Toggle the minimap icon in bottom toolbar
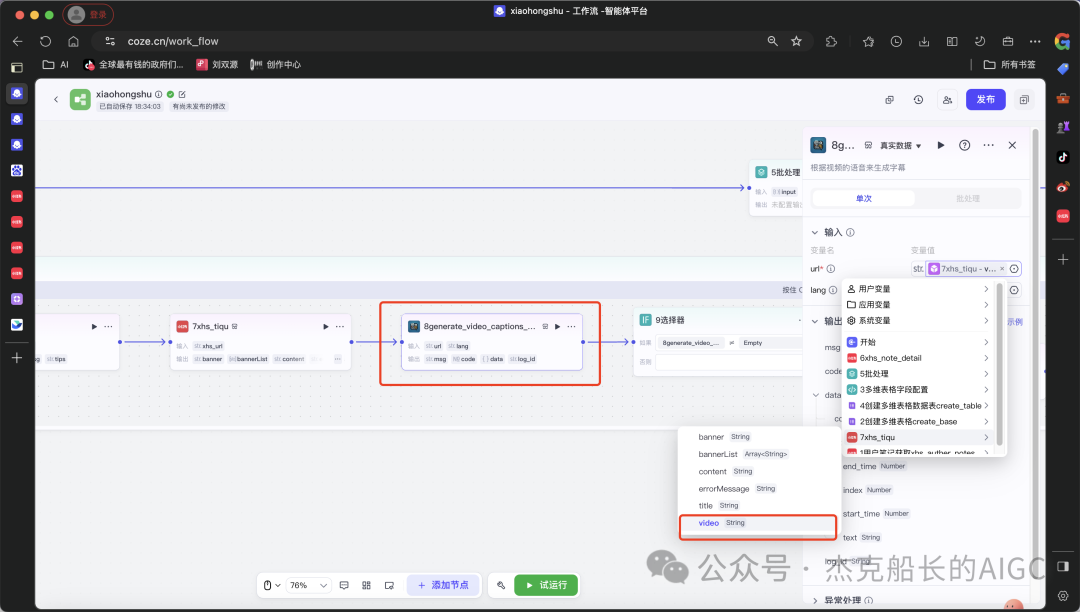Image resolution: width=1080 pixels, height=612 pixels. [389, 585]
